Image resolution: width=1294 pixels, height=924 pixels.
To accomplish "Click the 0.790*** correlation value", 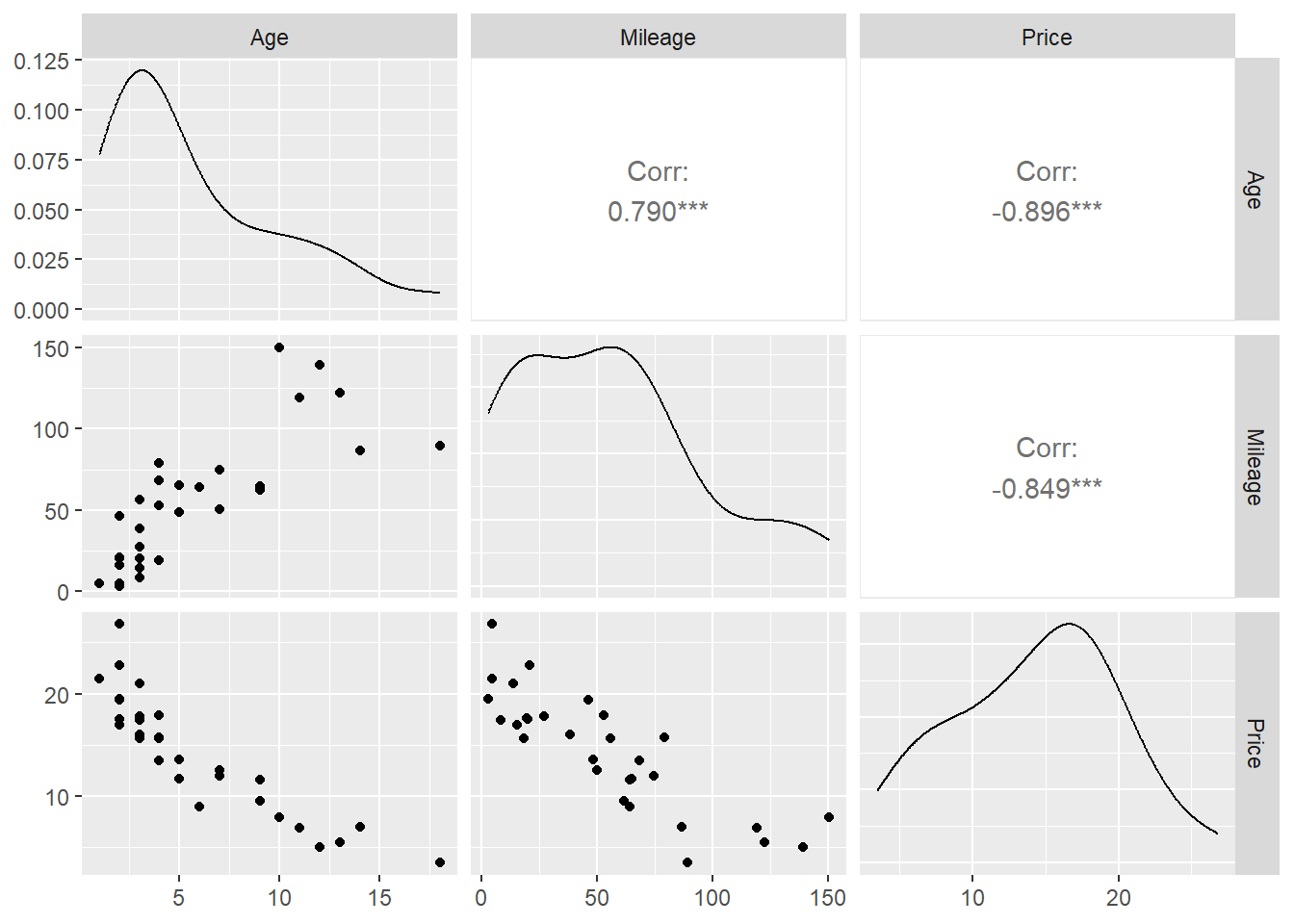I will 658,212.
